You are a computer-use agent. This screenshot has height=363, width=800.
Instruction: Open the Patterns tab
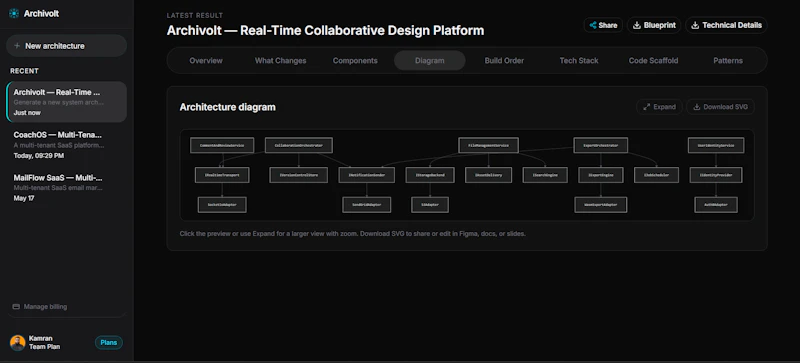pos(728,60)
